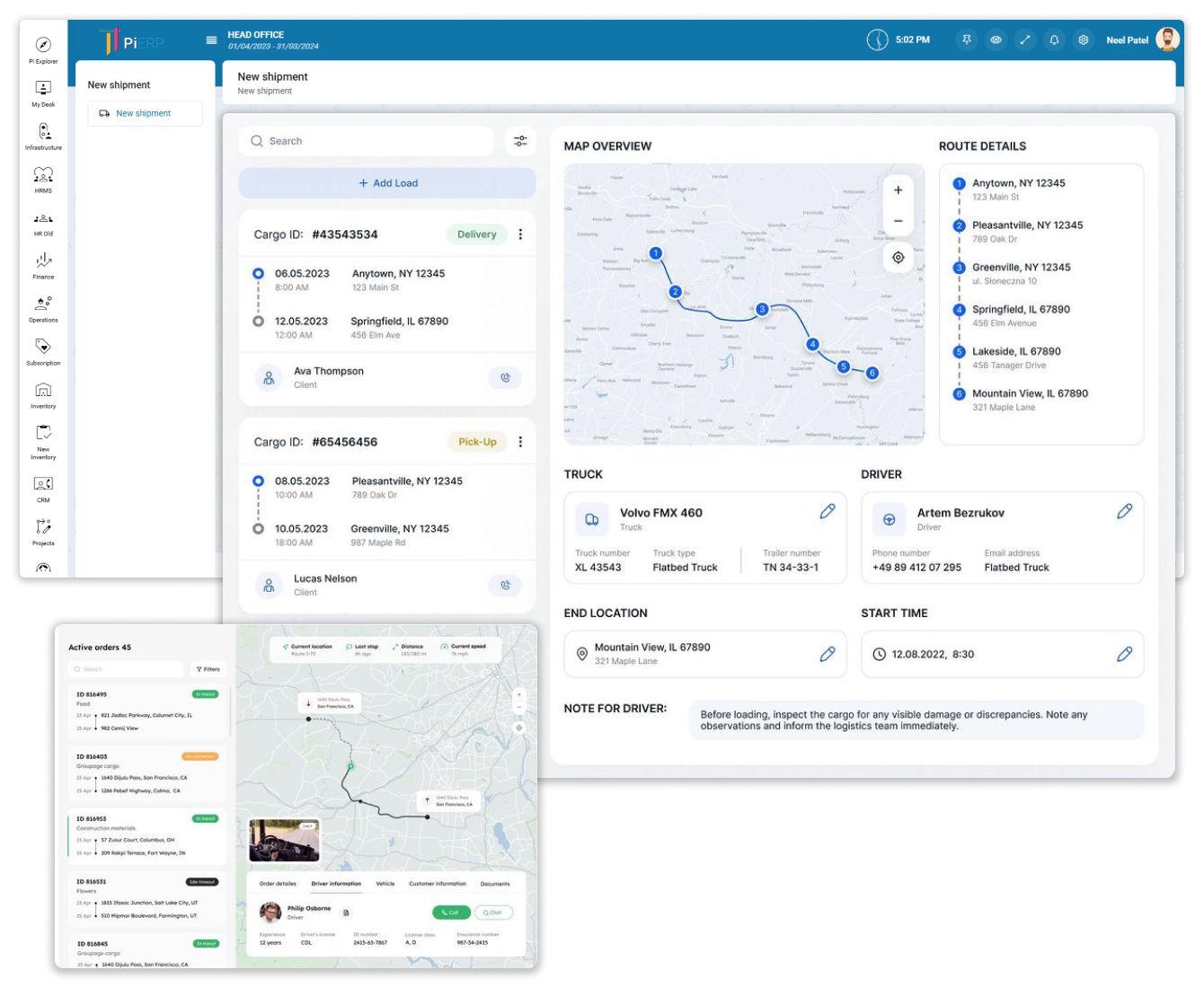Image resolution: width=1204 pixels, height=988 pixels.
Task: Click the Add Load button
Action: (387, 183)
